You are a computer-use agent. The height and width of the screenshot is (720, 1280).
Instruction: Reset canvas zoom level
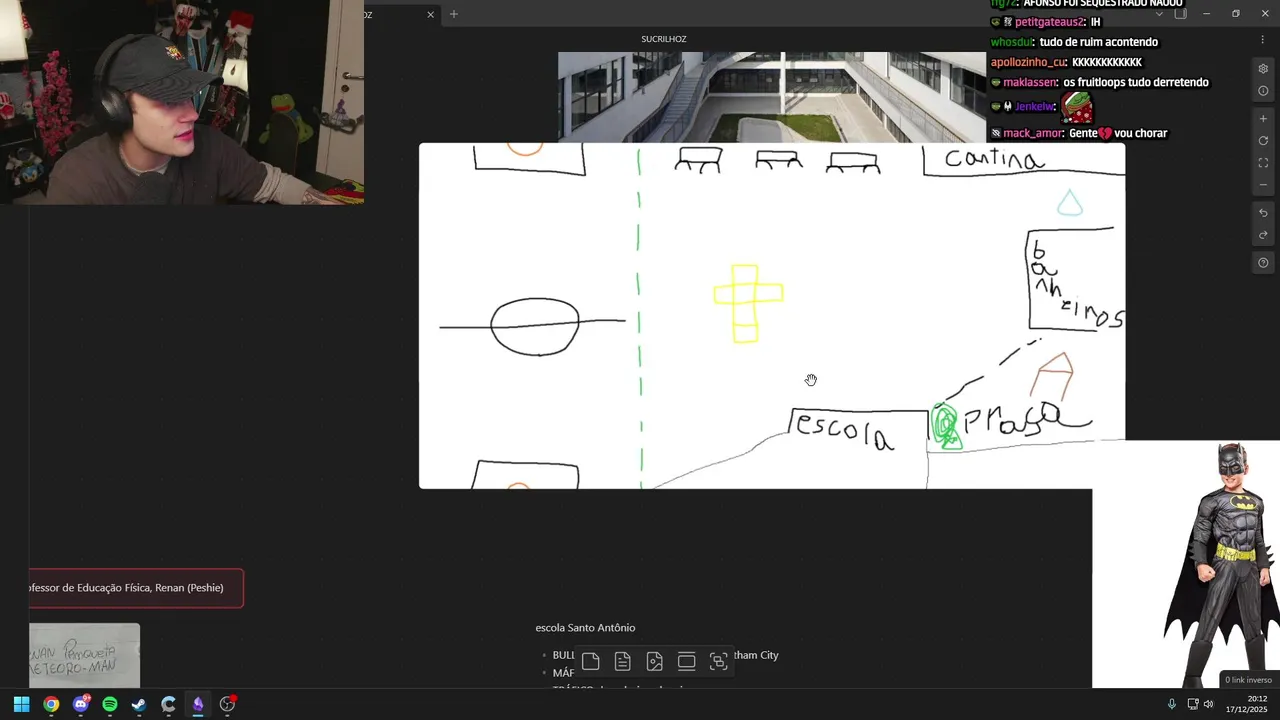pos(1263,141)
